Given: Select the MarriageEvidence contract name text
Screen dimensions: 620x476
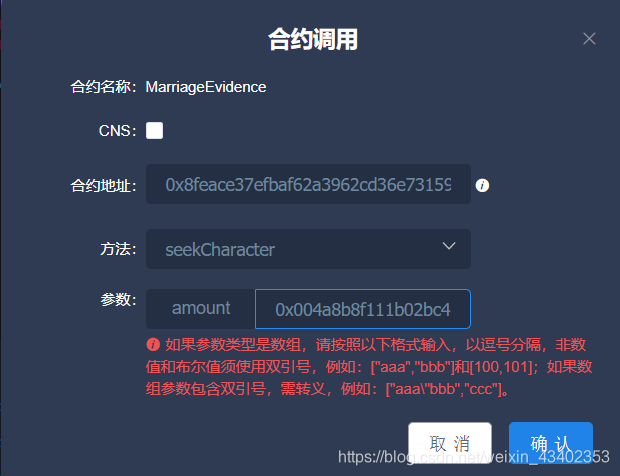Looking at the screenshot, I should pyautogui.click(x=206, y=87).
